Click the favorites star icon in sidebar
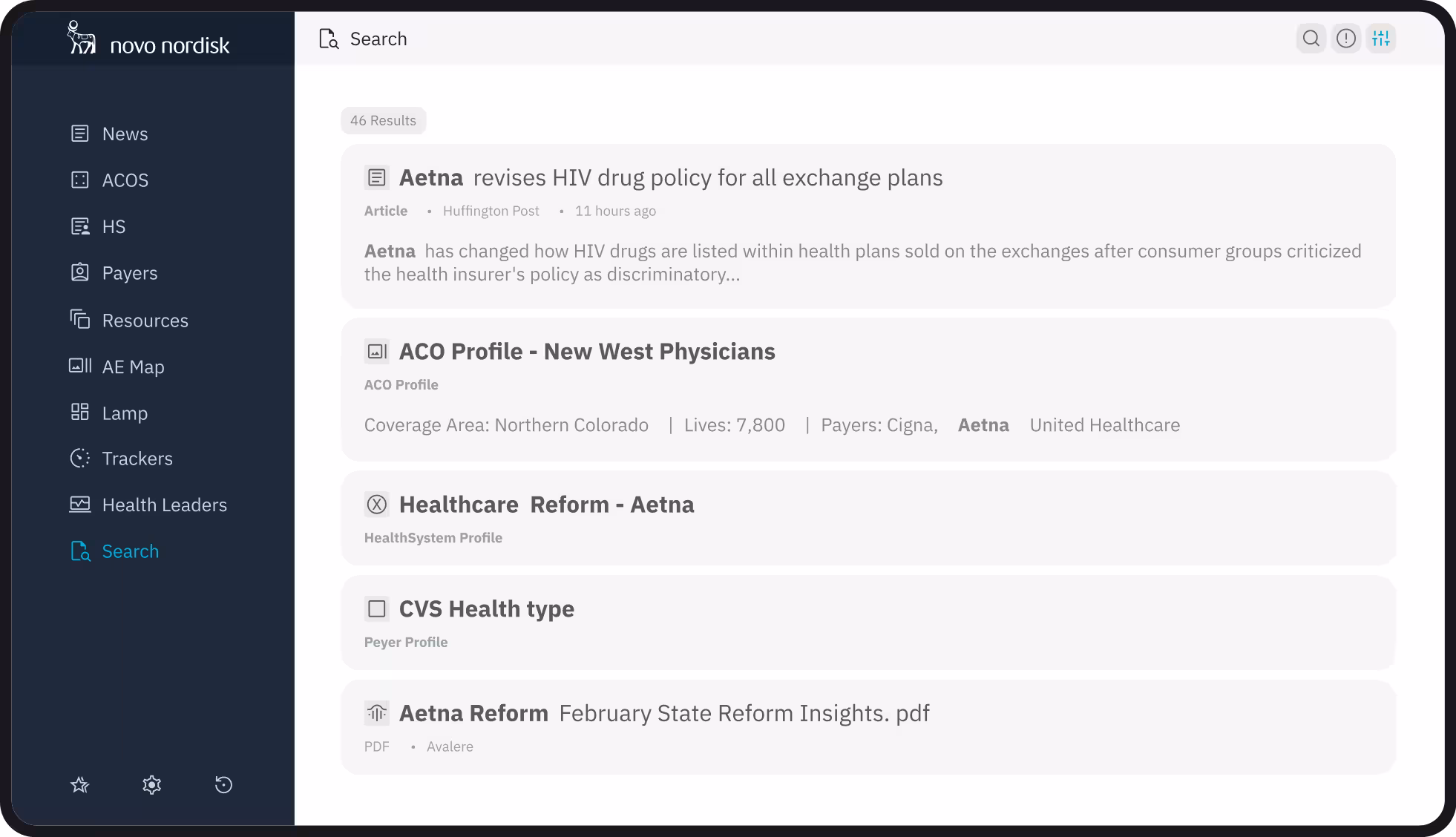The width and height of the screenshot is (1456, 837). point(80,785)
